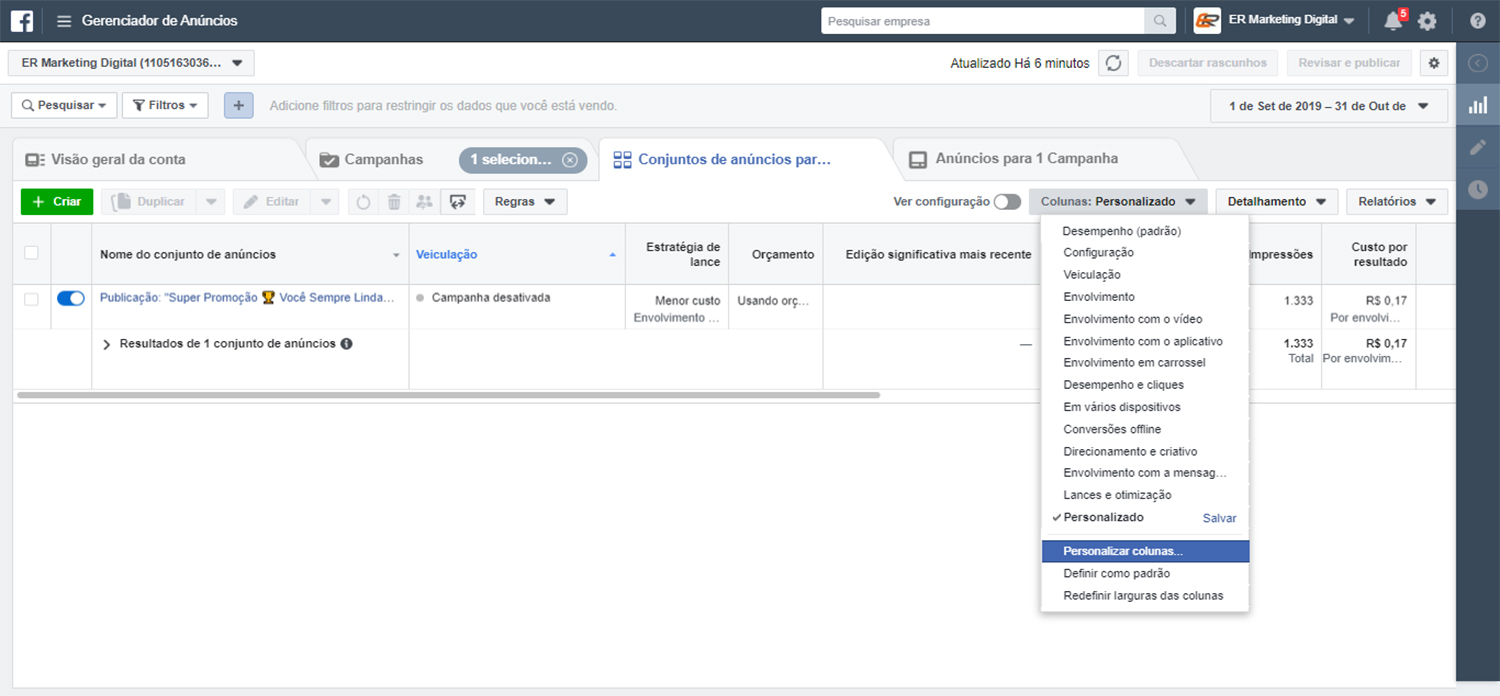The width and height of the screenshot is (1500, 696).
Task: Click the green Criar button
Action: pos(57,202)
